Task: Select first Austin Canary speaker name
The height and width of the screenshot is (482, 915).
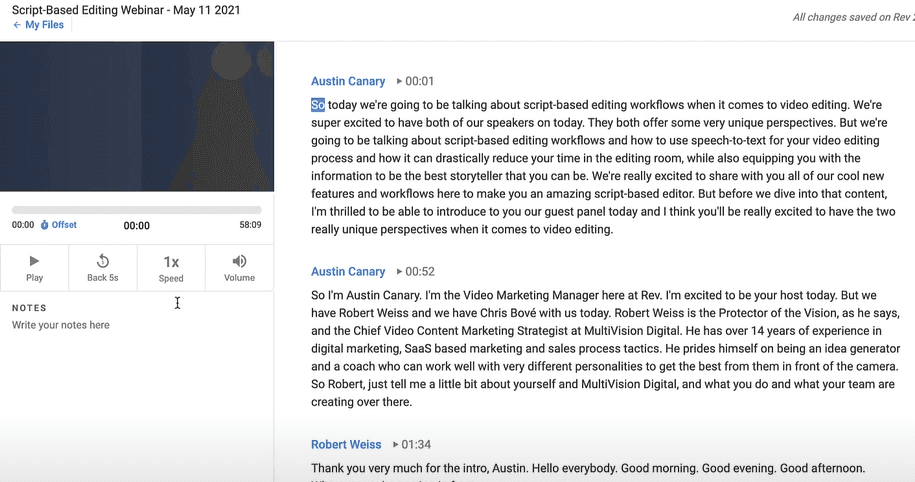Action: click(348, 81)
